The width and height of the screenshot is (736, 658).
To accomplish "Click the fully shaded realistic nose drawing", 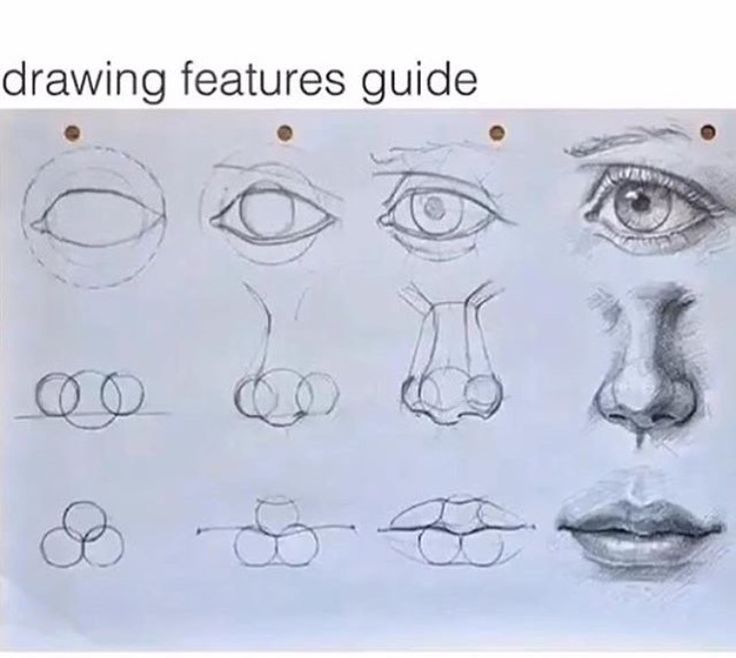I will [x=645, y=365].
